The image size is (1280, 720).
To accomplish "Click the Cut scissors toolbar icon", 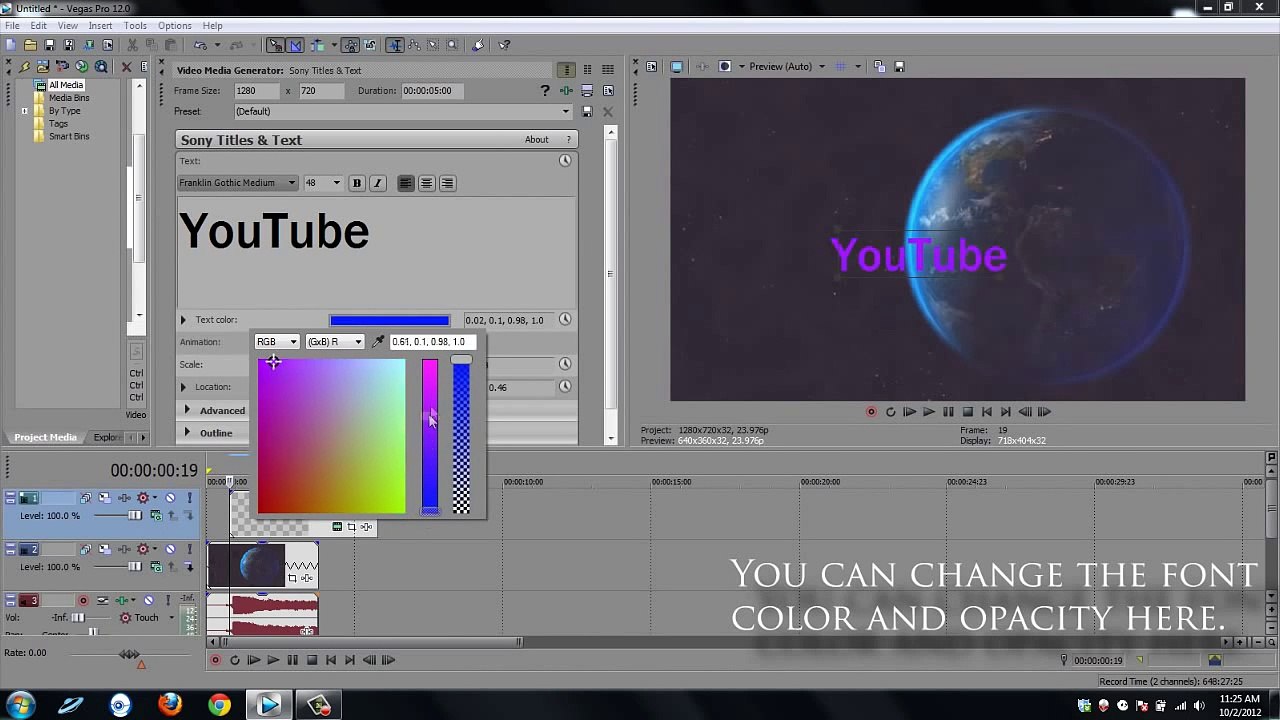I will click(x=131, y=45).
